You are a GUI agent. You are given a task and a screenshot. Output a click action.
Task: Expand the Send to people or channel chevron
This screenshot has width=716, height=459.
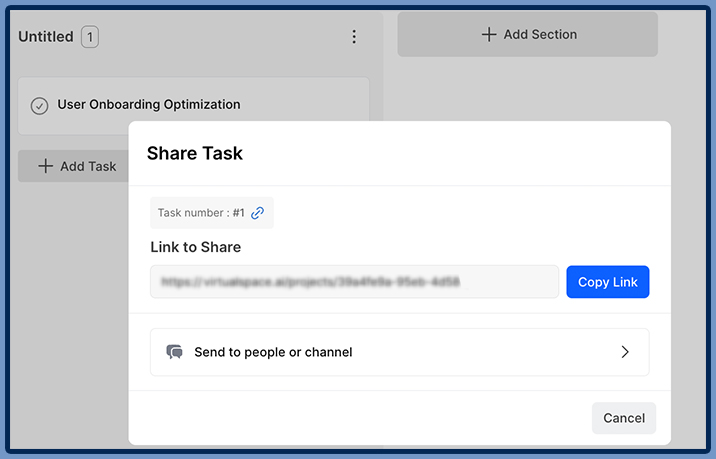pos(625,352)
